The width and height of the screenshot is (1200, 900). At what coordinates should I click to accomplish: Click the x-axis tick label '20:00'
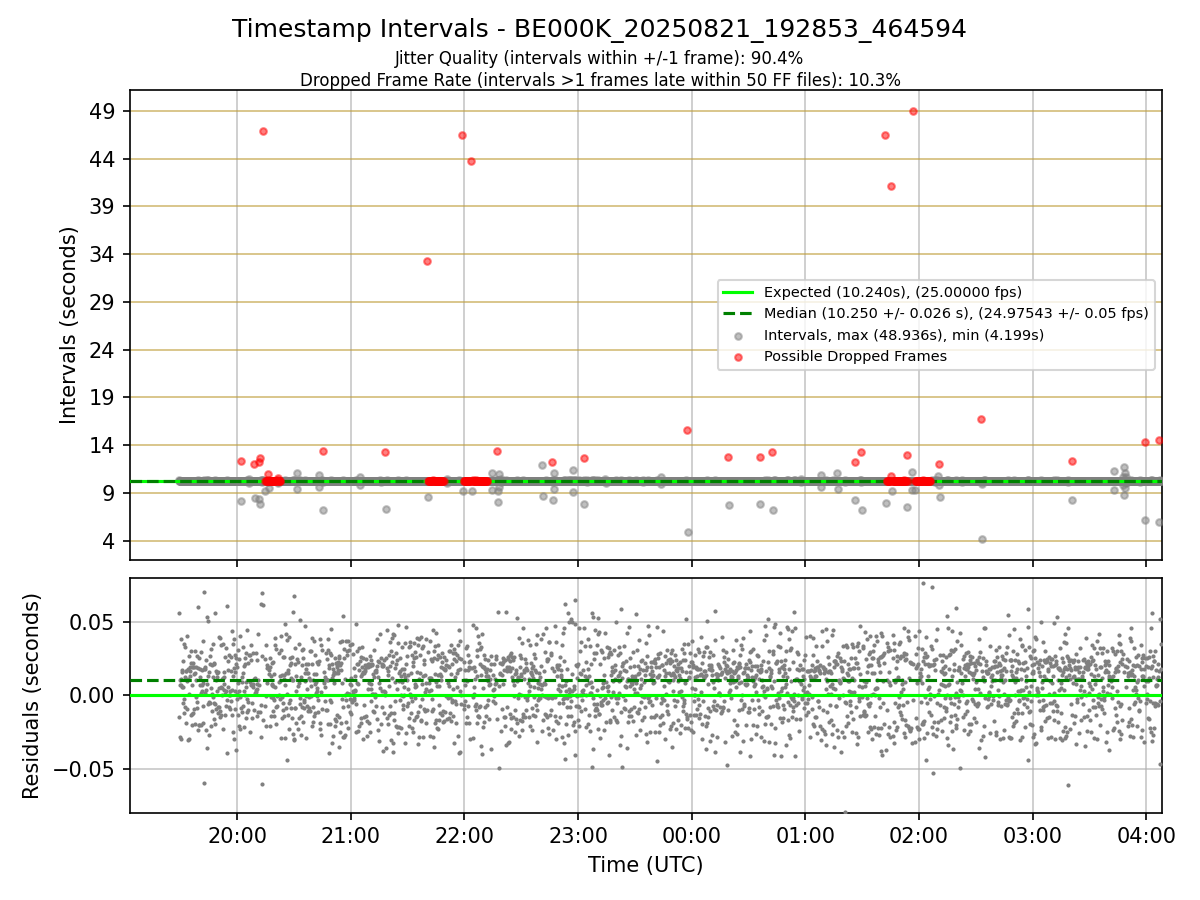pyautogui.click(x=237, y=834)
